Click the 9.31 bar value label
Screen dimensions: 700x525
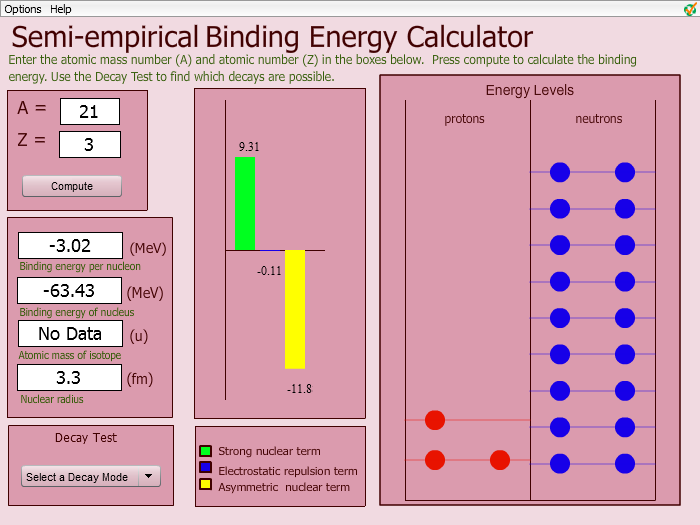(249, 147)
